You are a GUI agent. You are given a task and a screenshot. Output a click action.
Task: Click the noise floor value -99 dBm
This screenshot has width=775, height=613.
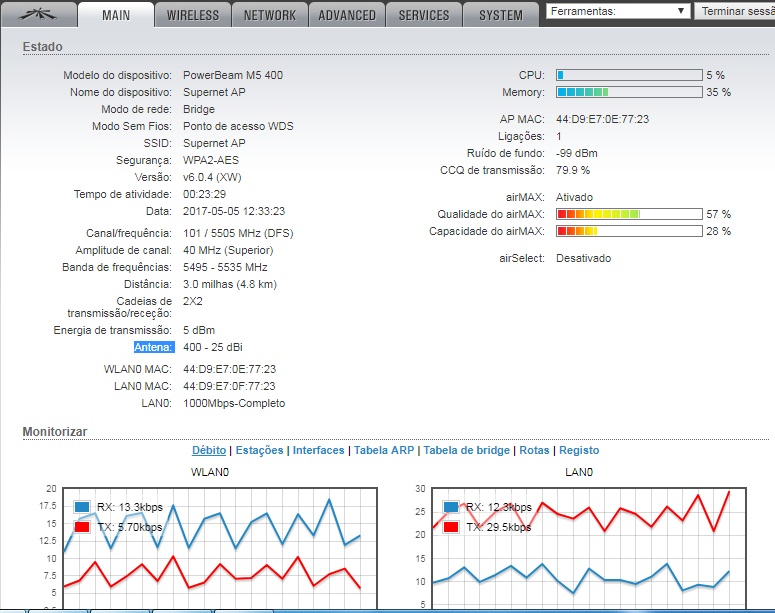click(x=576, y=153)
